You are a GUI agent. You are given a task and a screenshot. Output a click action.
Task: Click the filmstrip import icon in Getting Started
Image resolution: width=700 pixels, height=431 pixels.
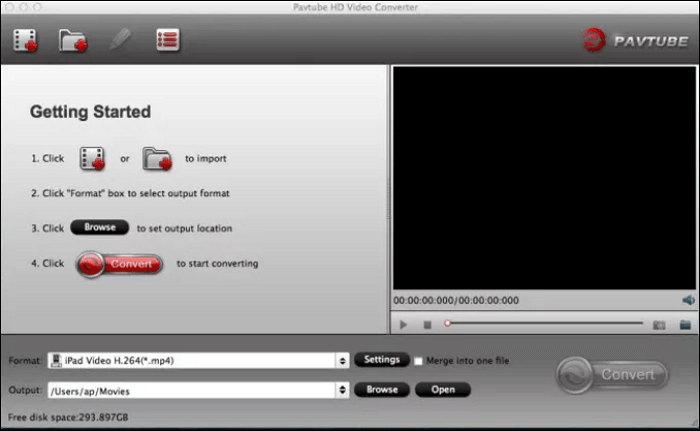coord(92,159)
